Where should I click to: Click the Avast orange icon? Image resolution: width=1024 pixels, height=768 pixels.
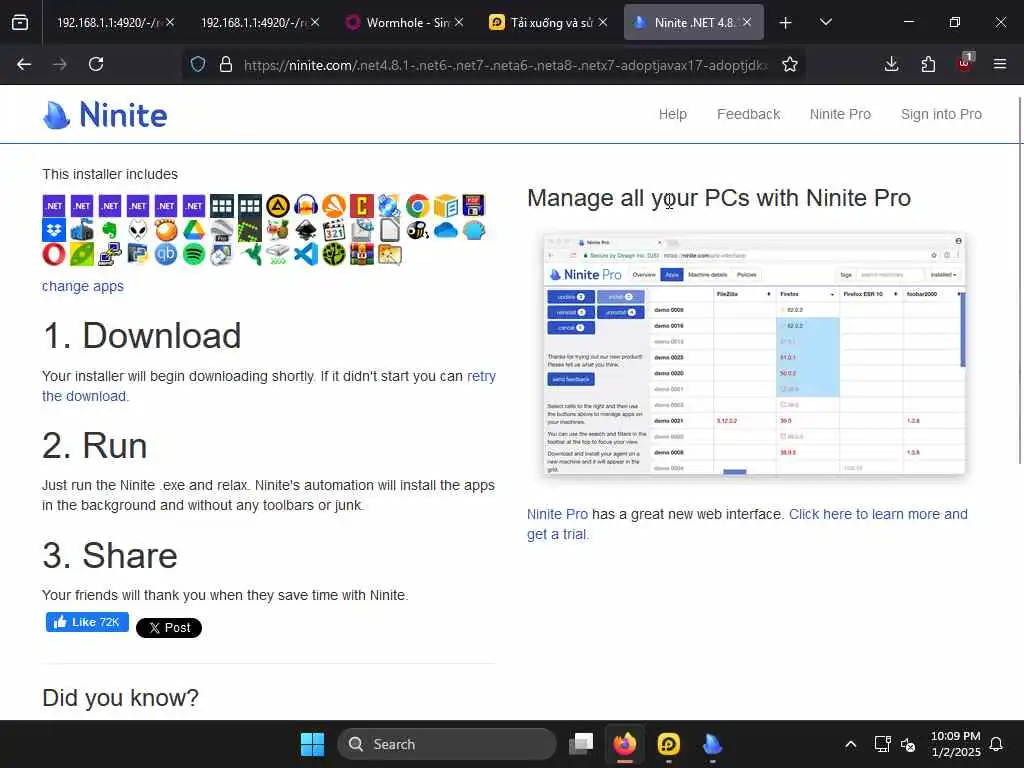(x=334, y=206)
